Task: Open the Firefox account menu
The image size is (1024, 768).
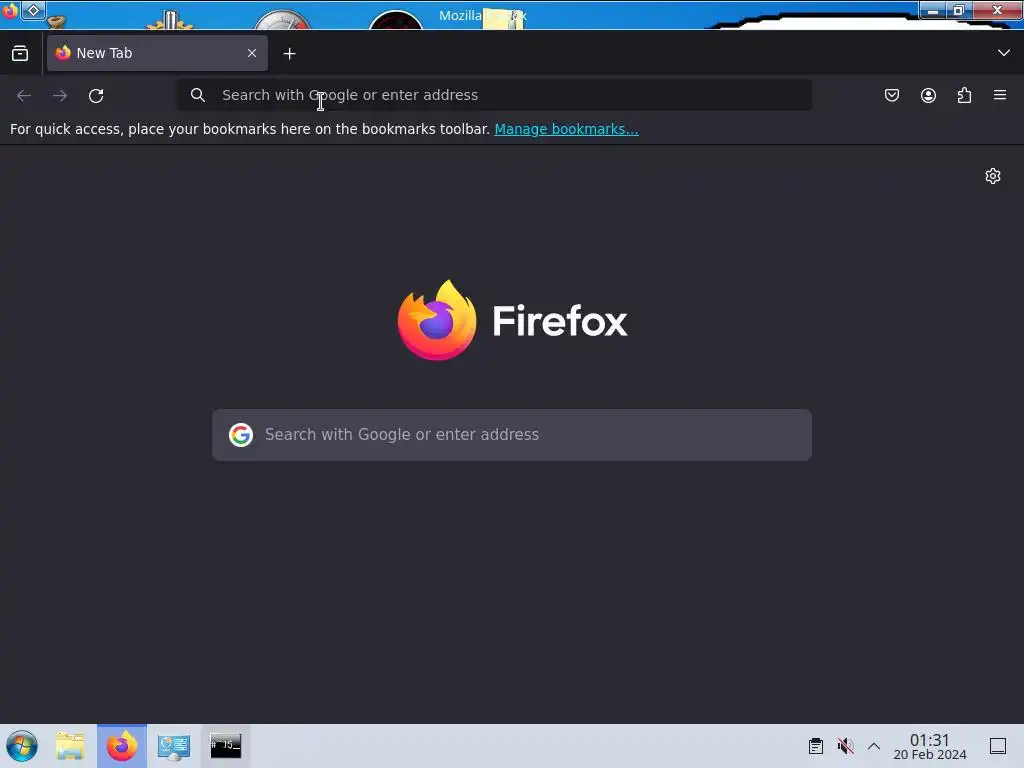Action: [928, 95]
